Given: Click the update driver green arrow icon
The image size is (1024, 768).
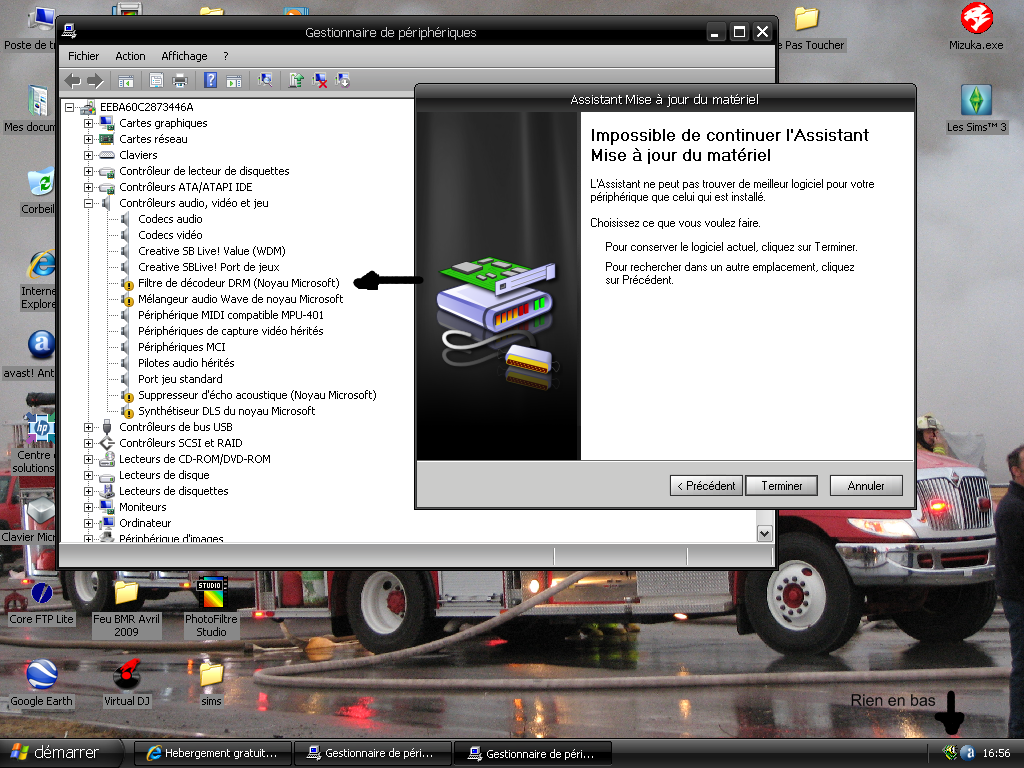Looking at the screenshot, I should pos(296,80).
